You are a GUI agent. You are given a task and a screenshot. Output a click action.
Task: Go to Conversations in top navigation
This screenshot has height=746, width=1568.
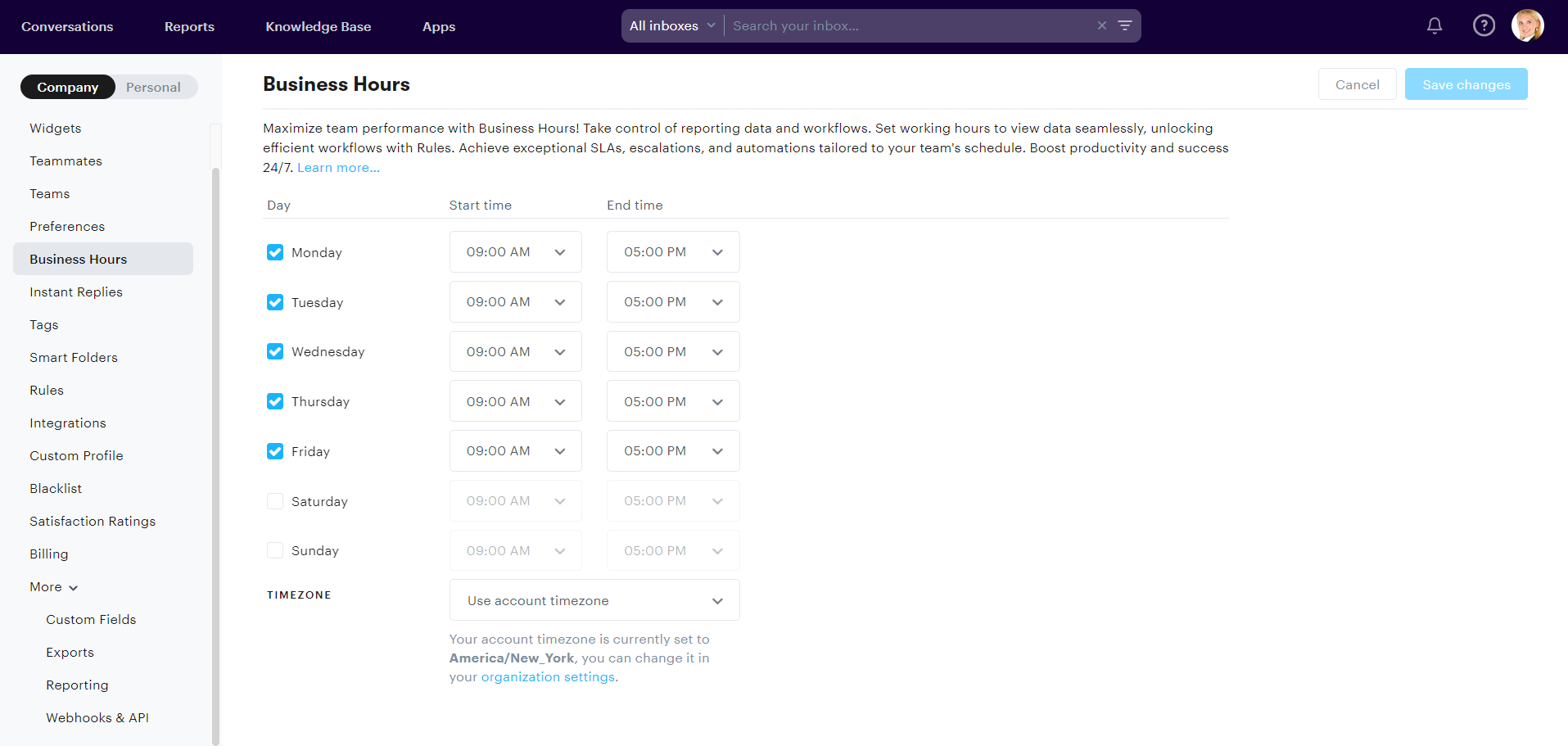[x=67, y=26]
